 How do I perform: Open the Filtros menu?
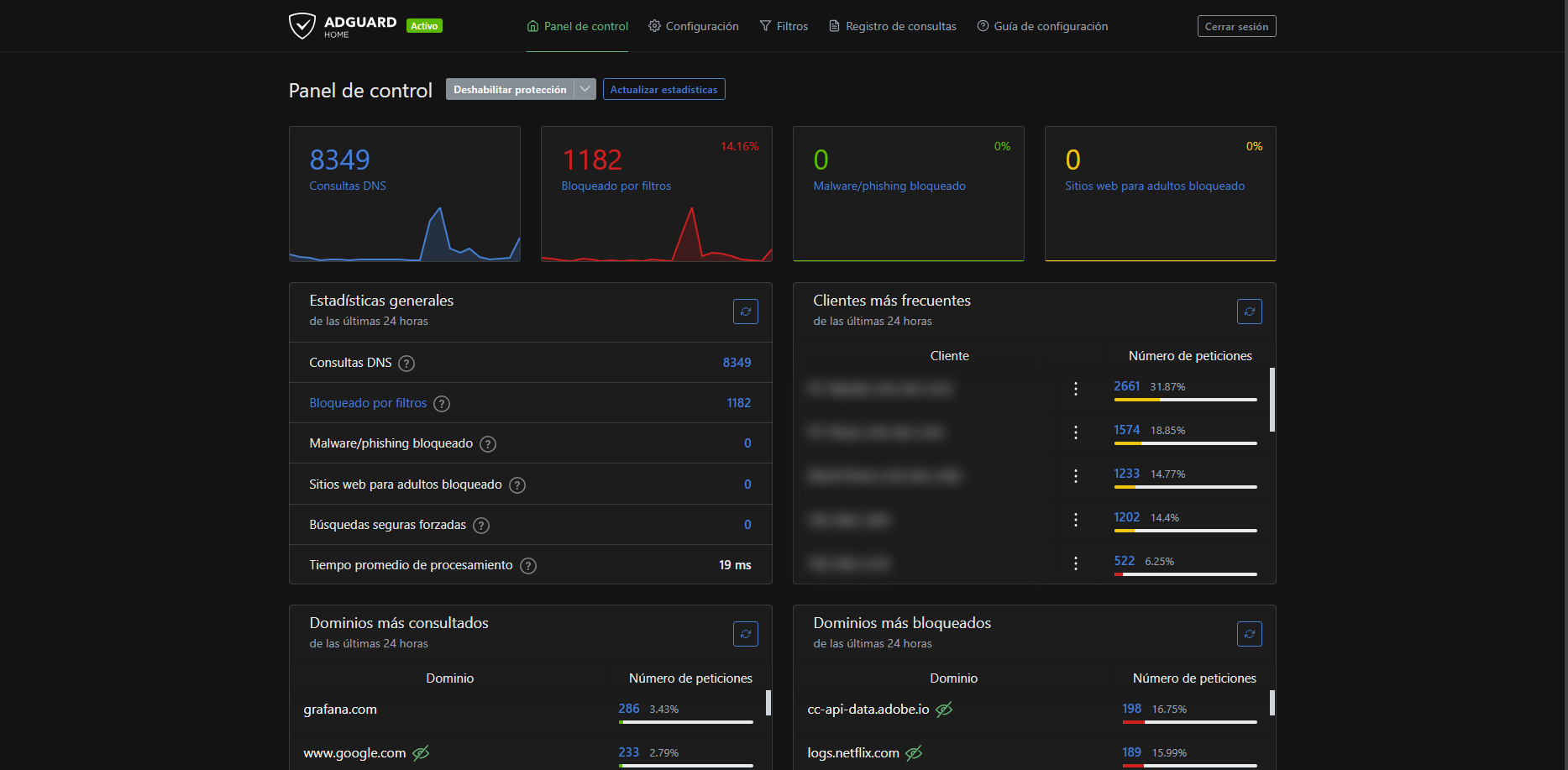pos(784,26)
